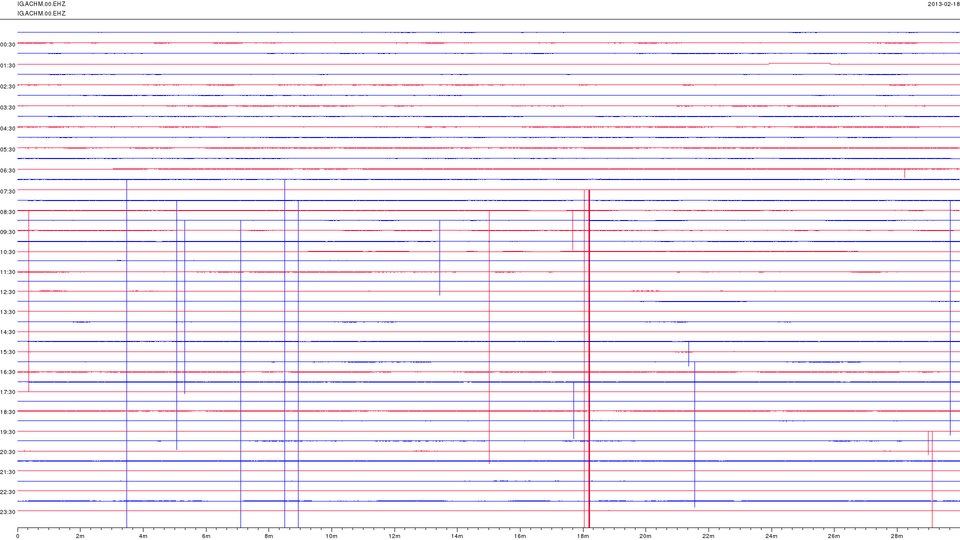Viewport: 960px width, 540px height.
Task: Click the 6m axis tick label
Action: [x=206, y=536]
